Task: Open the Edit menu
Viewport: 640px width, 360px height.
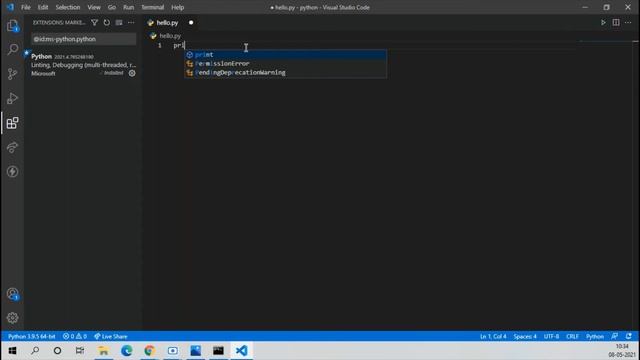Action: coord(43,7)
